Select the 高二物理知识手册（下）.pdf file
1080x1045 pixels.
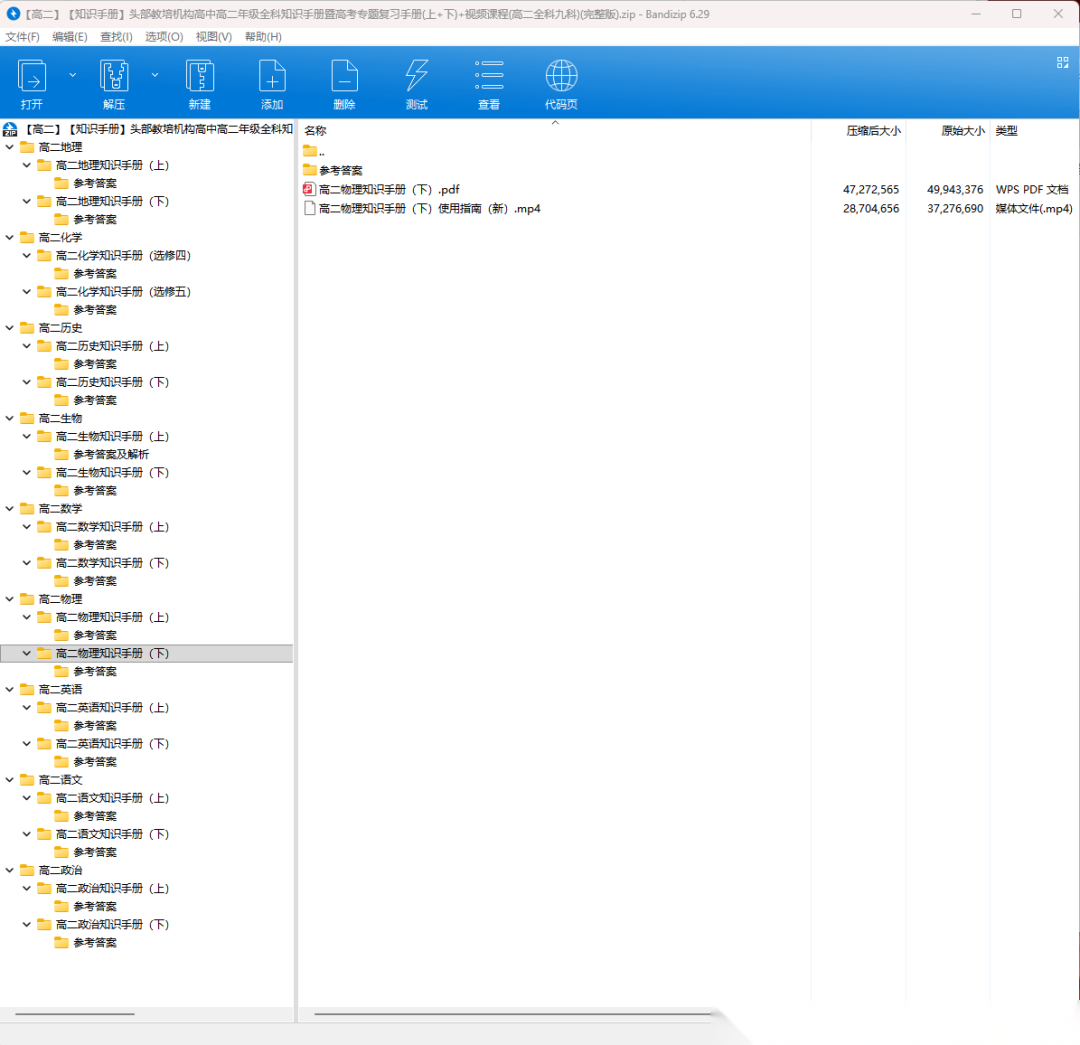coord(389,189)
